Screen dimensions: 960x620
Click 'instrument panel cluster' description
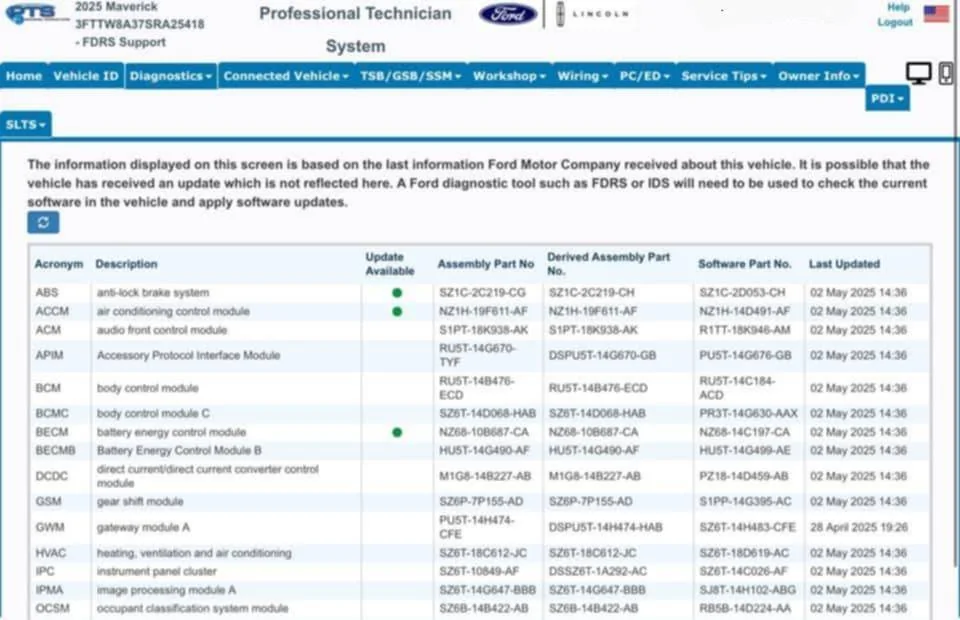click(x=157, y=571)
